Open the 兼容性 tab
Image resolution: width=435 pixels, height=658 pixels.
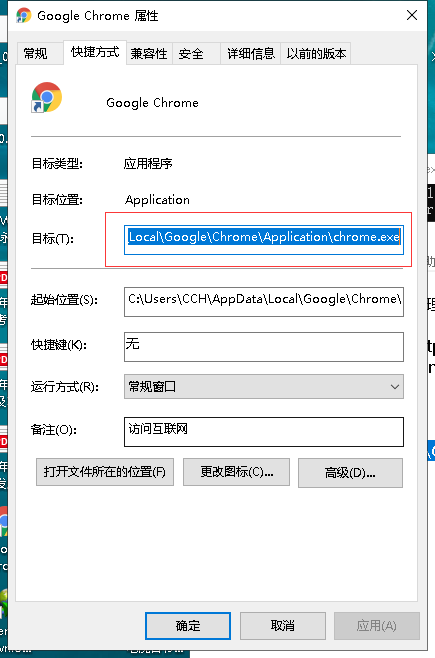tap(149, 54)
